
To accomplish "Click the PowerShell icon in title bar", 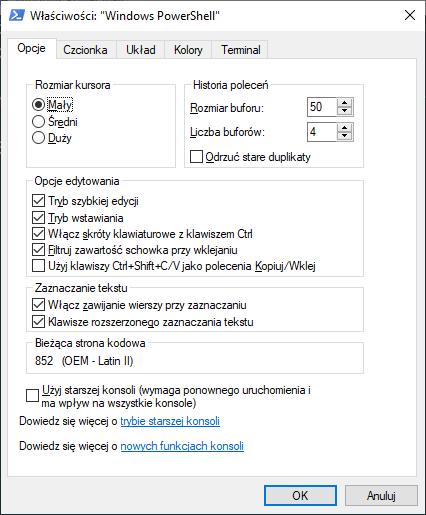I will pyautogui.click(x=17, y=15).
